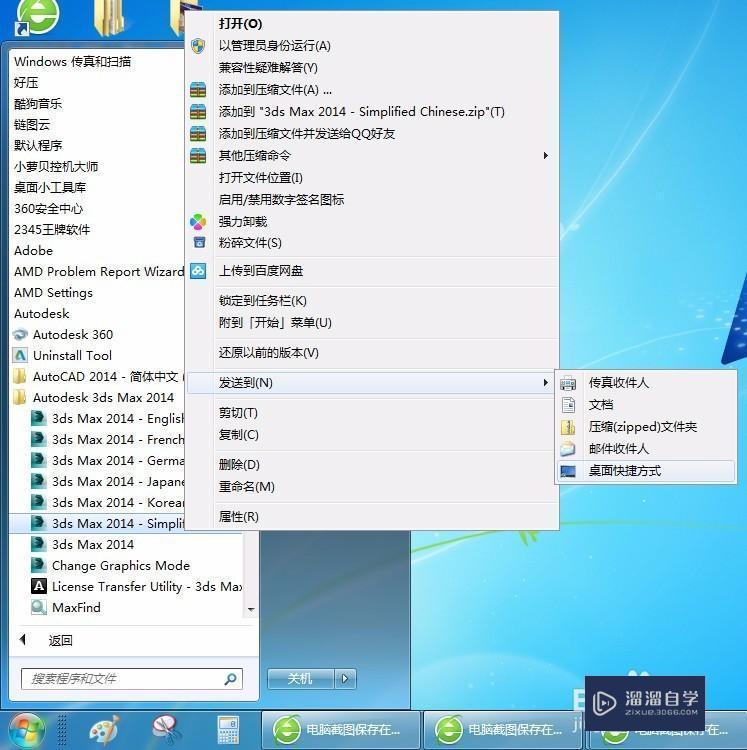Select 桌面快捷方式 in the Send To submenu
747x750 pixels.
pyautogui.click(x=646, y=471)
